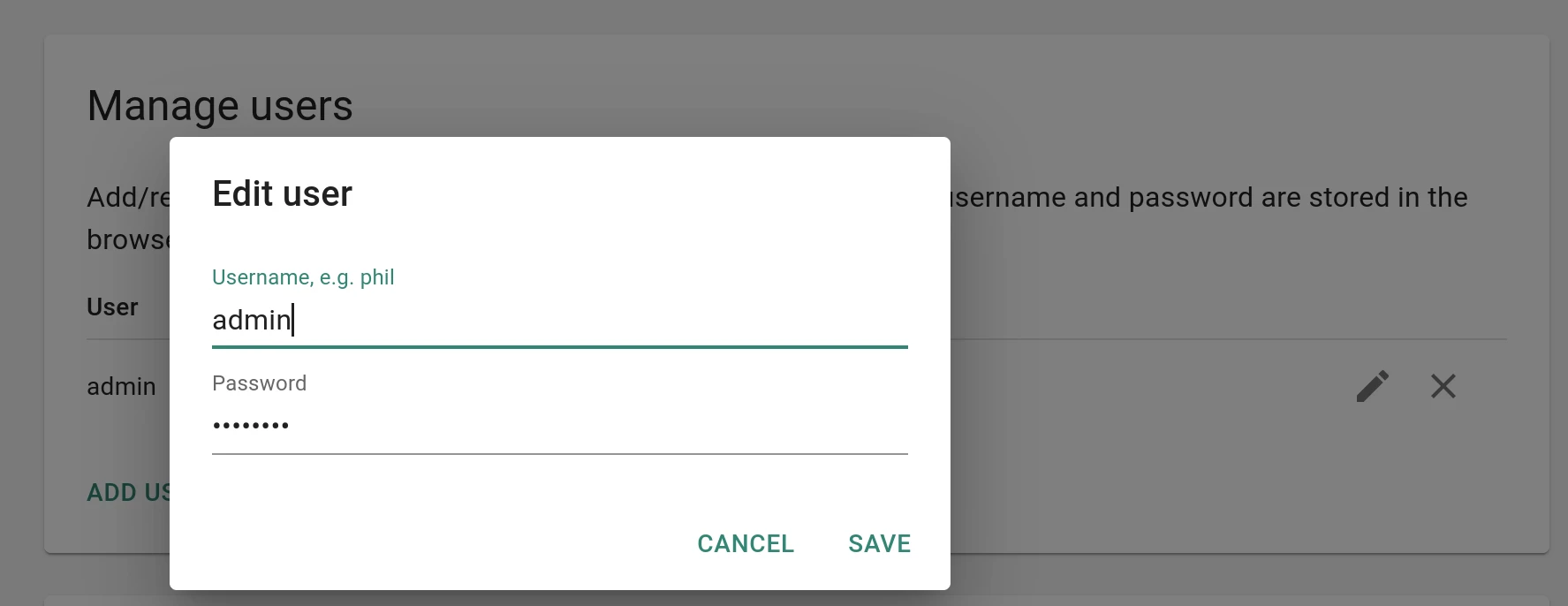1568x606 pixels.
Task: Click the Username, e.g. phil label
Action: click(x=303, y=276)
